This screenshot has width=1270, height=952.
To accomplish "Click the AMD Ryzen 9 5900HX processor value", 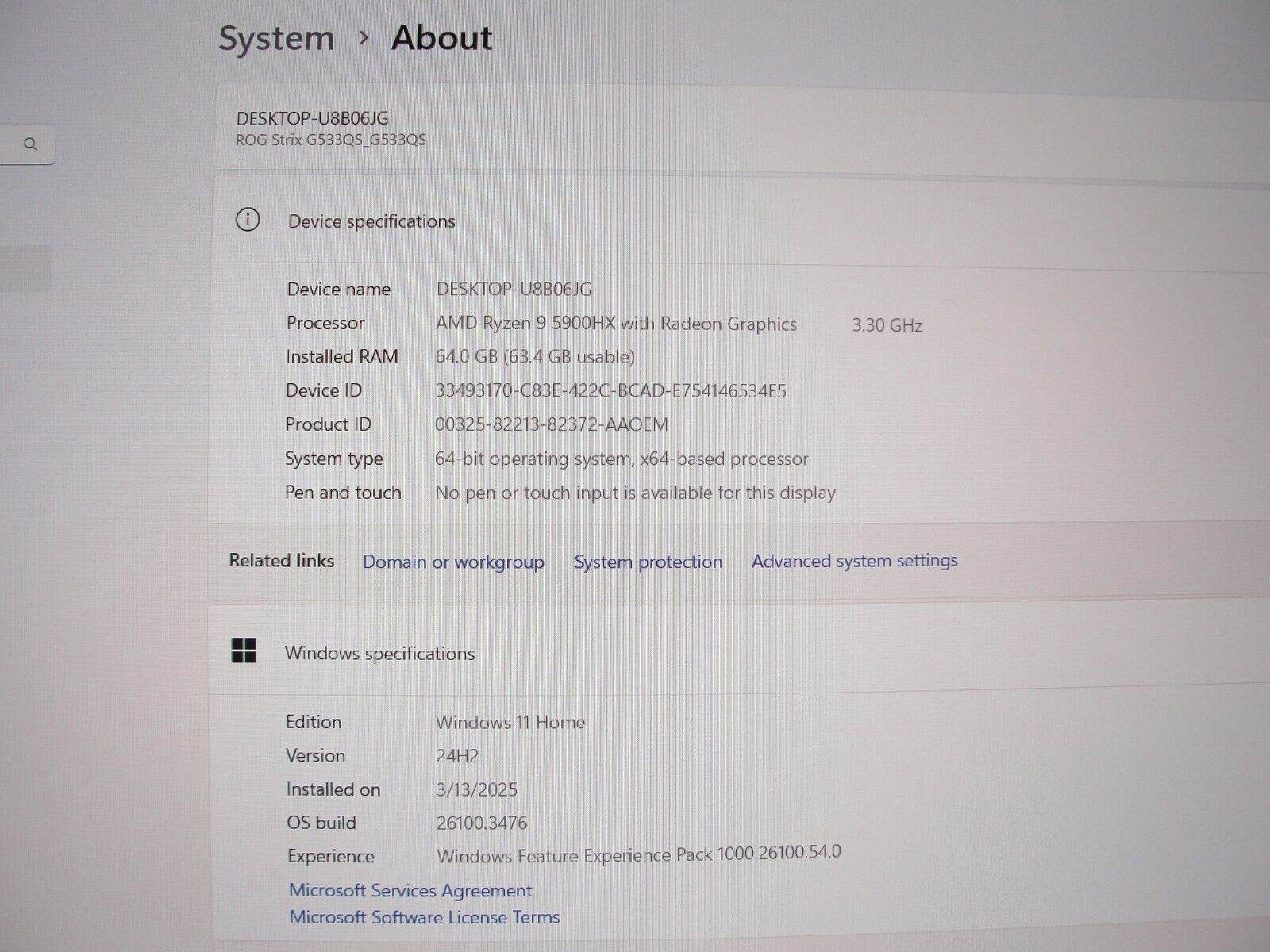I will 616,324.
